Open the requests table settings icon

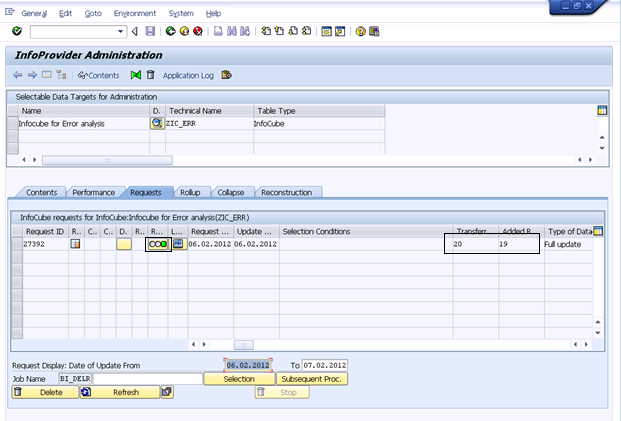[x=598, y=231]
